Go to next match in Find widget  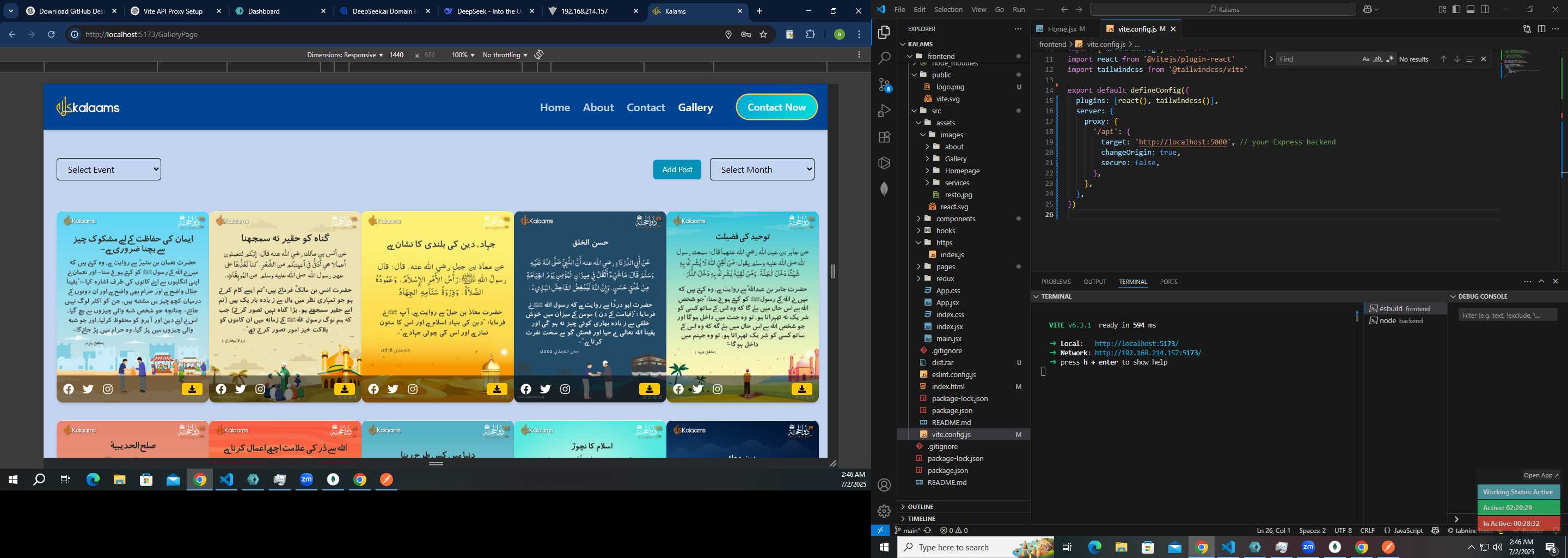click(1456, 59)
